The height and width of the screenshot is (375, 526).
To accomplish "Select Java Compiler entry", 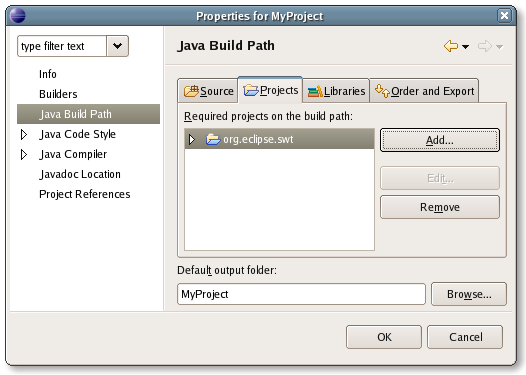I will (x=73, y=154).
